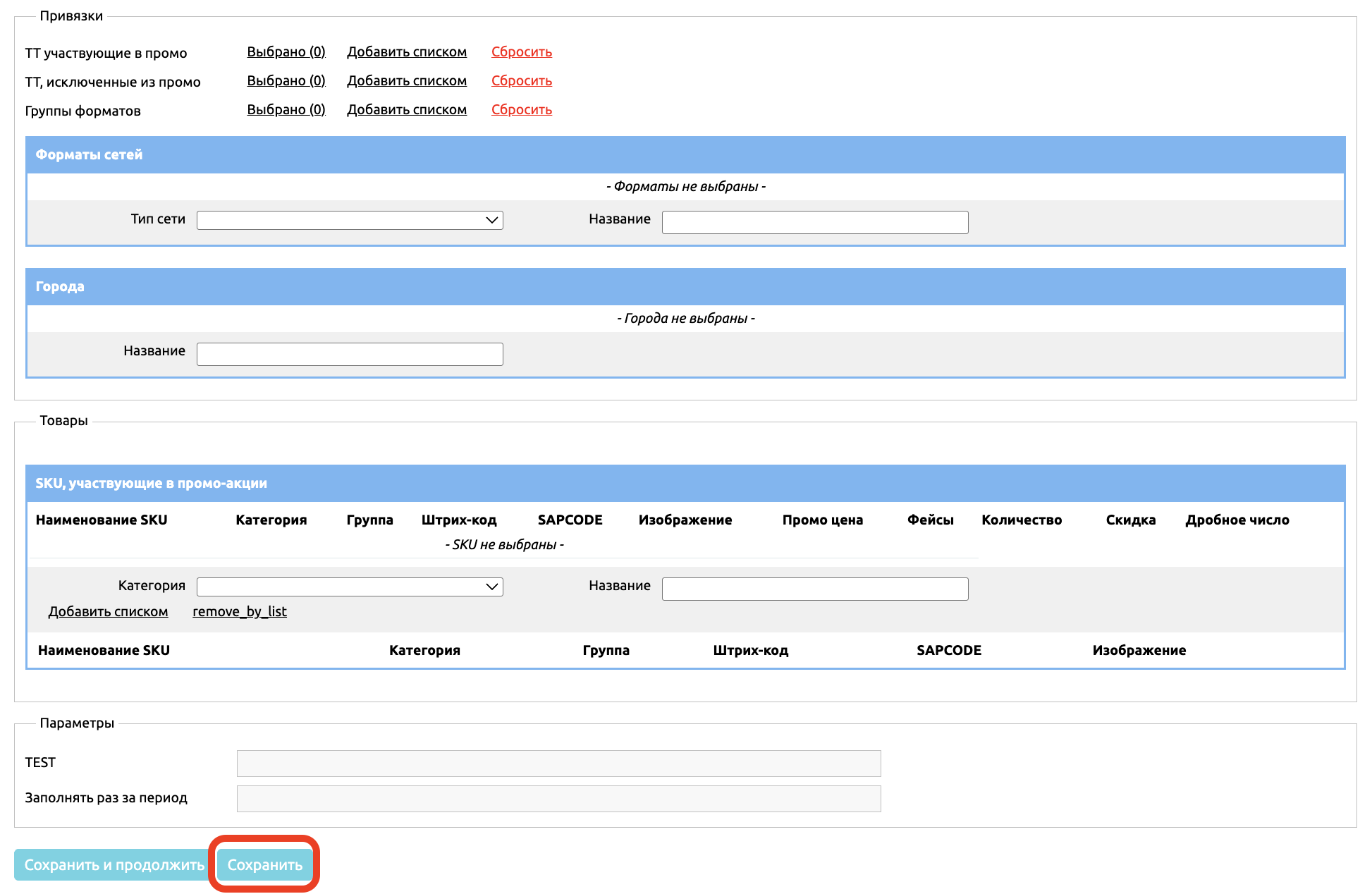Click the remove_by_list link
Screen dimensions: 1372x894
(239, 612)
